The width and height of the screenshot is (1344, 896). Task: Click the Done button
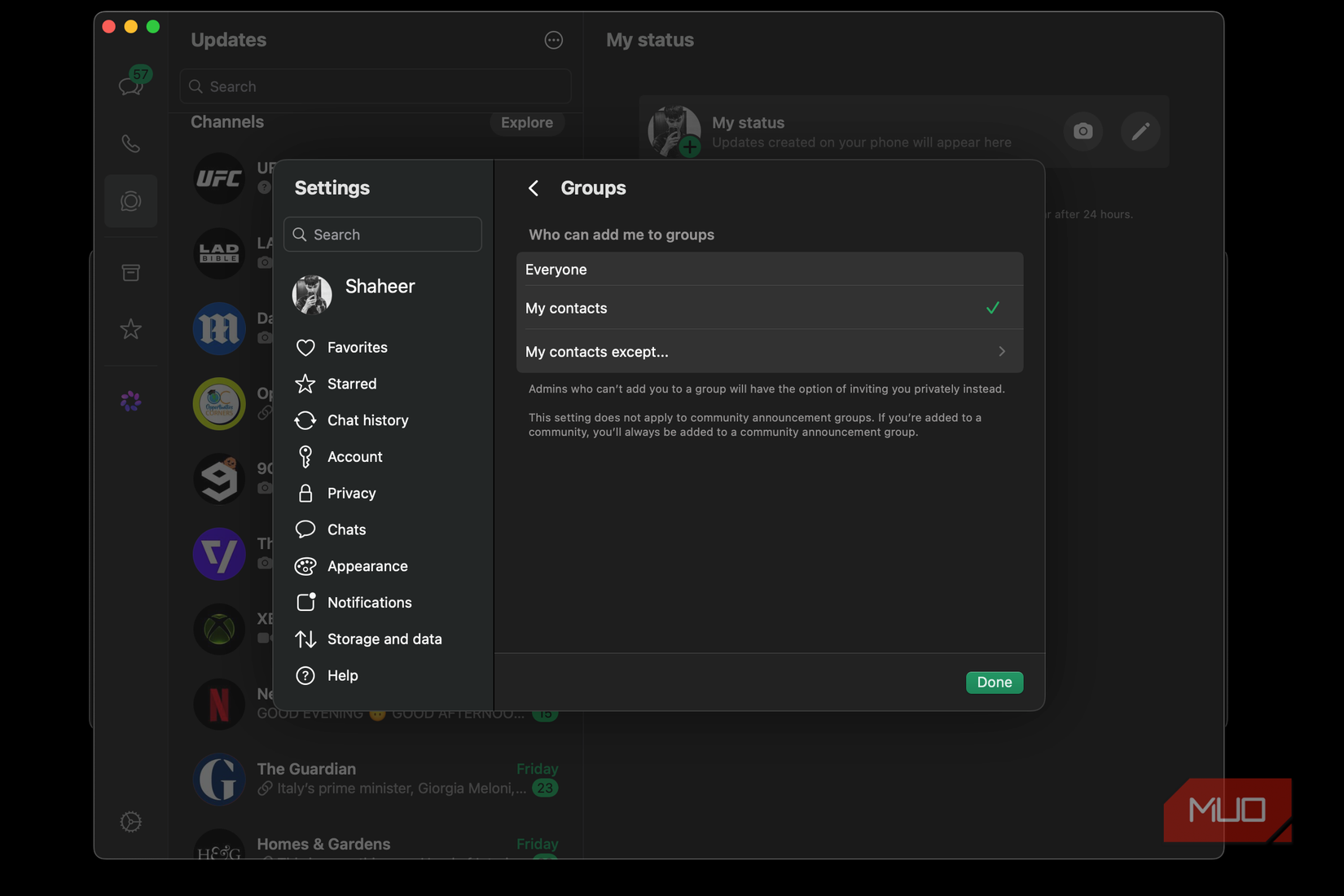coord(995,683)
